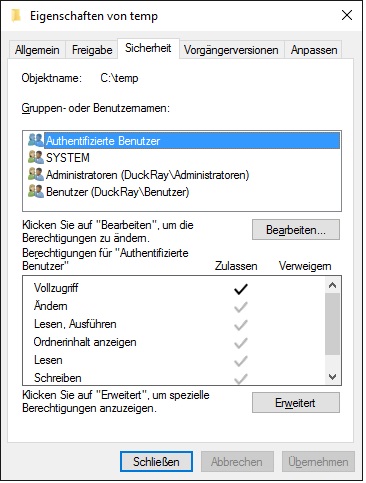Click the Lesen, Ausführen Zulassen checkmark
The height and width of the screenshot is (483, 366).
pos(241,325)
